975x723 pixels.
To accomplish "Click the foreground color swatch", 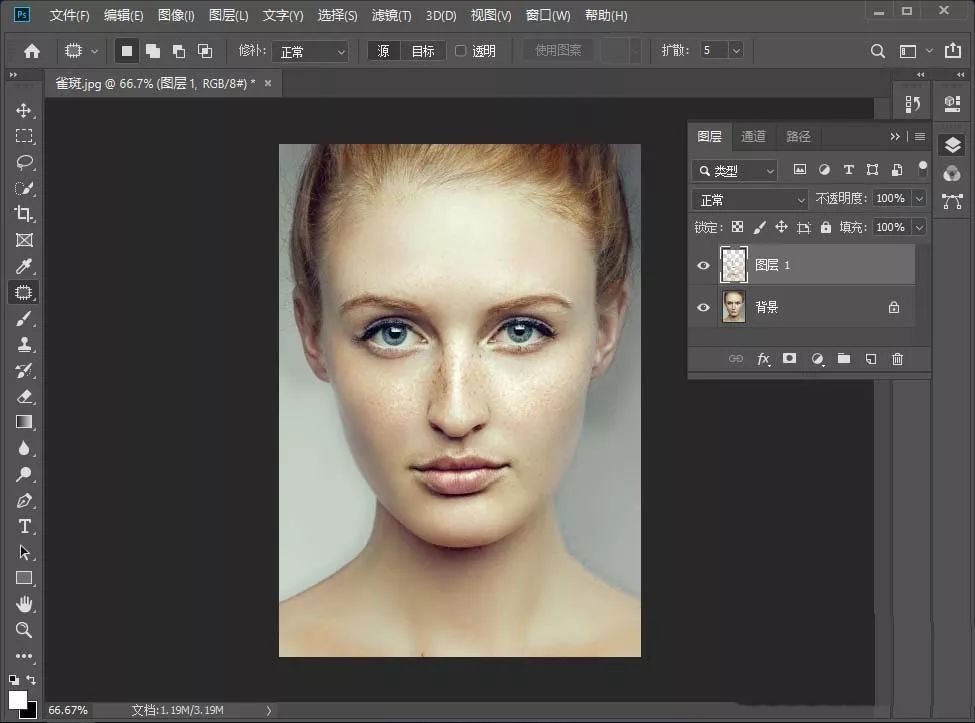I will point(18,699).
